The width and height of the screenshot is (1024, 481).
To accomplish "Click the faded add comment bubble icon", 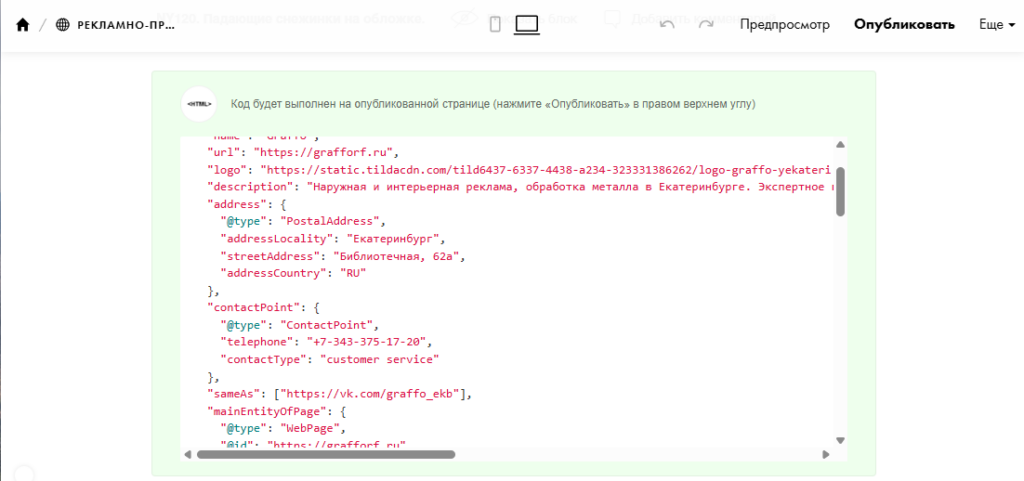I will (612, 18).
